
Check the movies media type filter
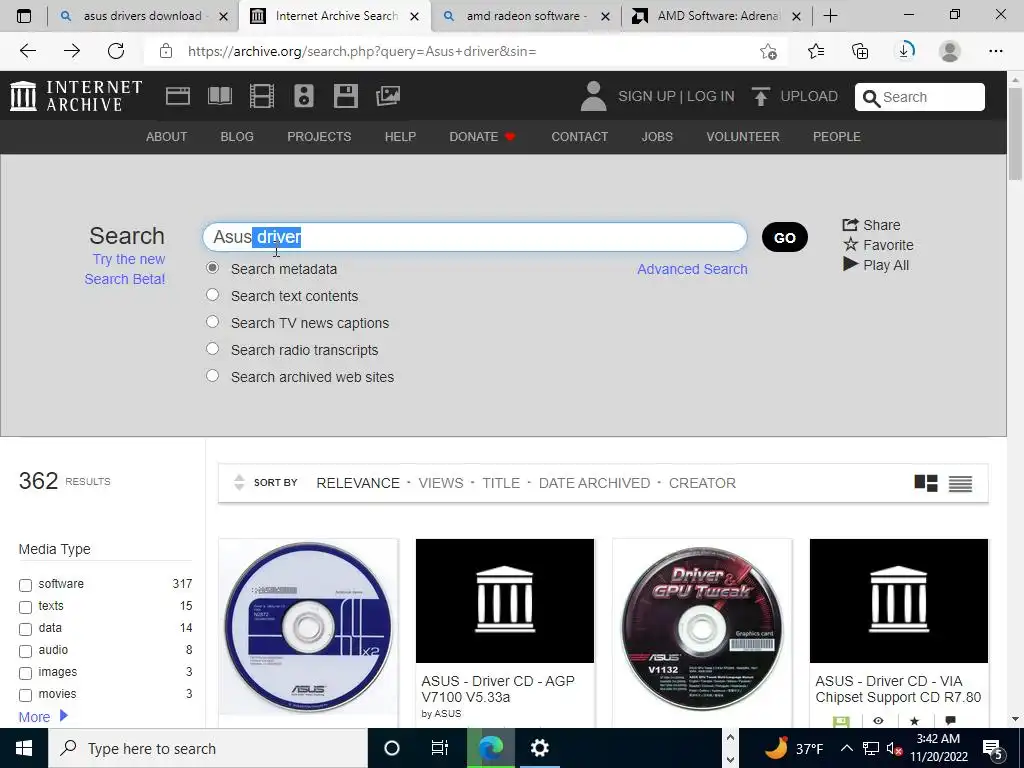[x=25, y=696]
